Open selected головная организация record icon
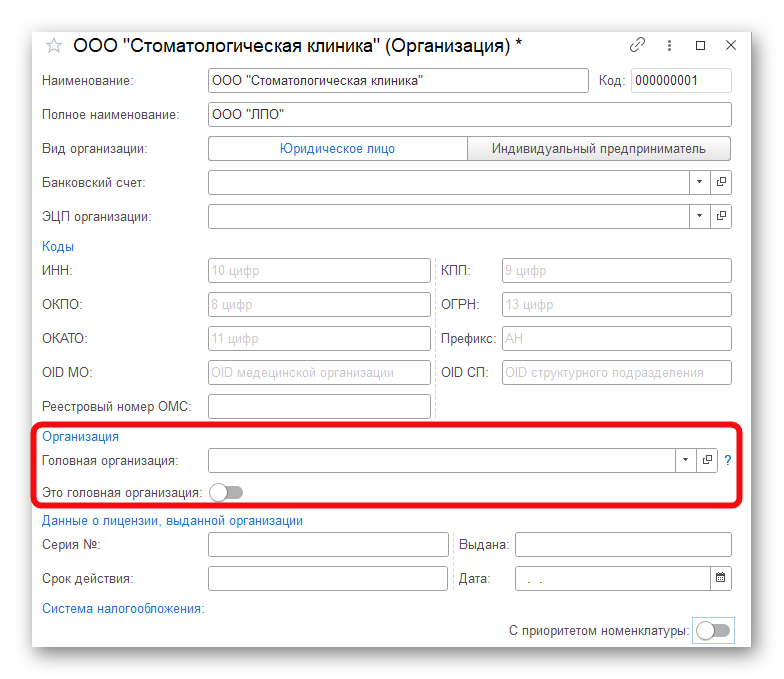Screen dimensions: 784x679 pos(707,460)
